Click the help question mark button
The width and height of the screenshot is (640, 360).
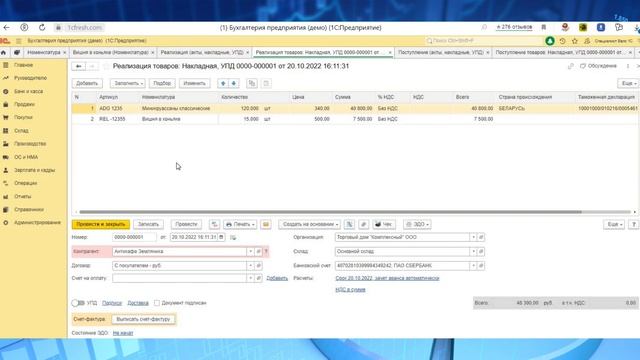634,224
